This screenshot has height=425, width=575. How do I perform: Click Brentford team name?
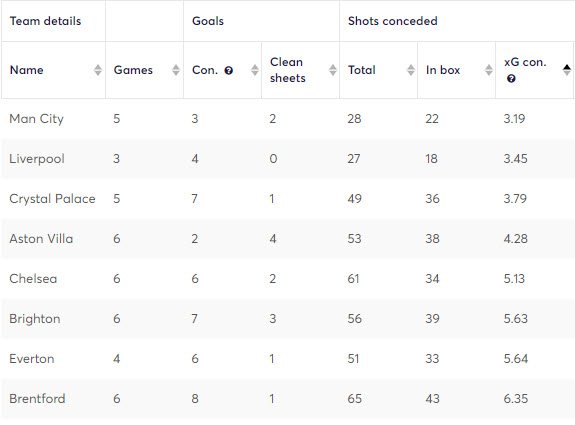click(37, 399)
